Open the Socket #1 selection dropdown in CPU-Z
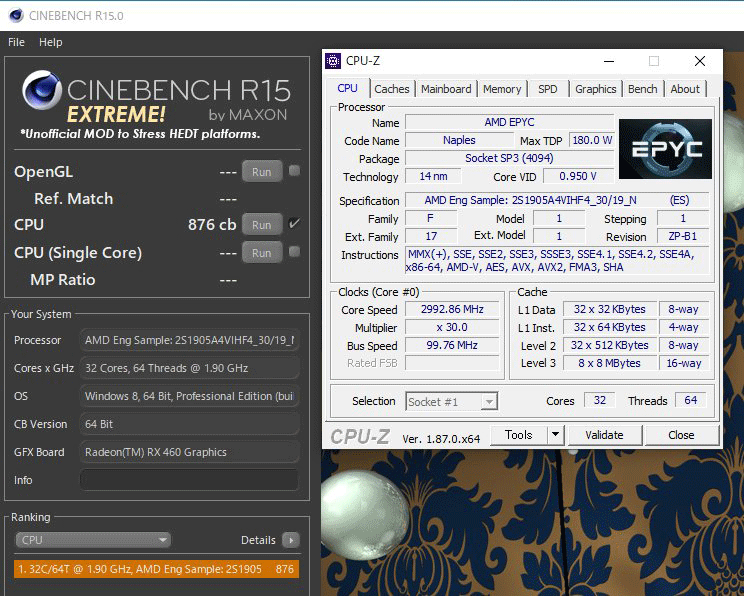744x596 pixels. [x=452, y=402]
